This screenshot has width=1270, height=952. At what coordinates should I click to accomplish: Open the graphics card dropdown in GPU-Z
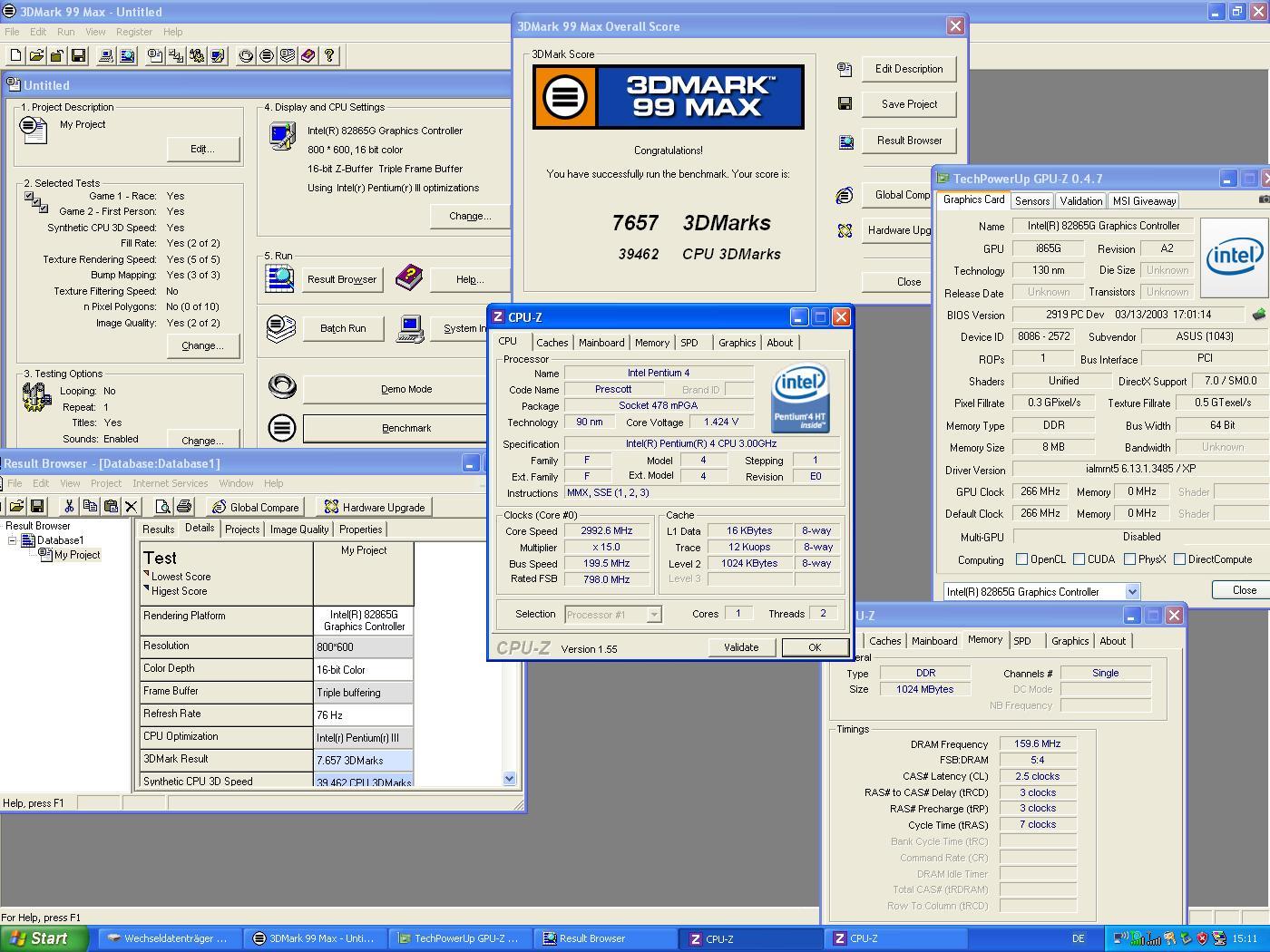pyautogui.click(x=1132, y=592)
